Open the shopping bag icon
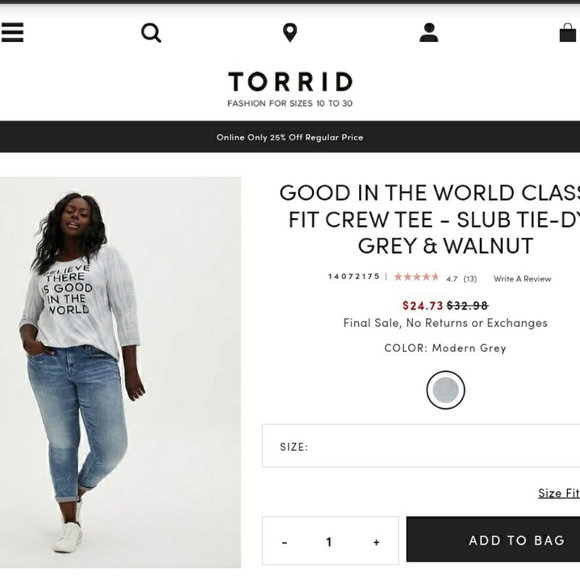 (x=569, y=33)
